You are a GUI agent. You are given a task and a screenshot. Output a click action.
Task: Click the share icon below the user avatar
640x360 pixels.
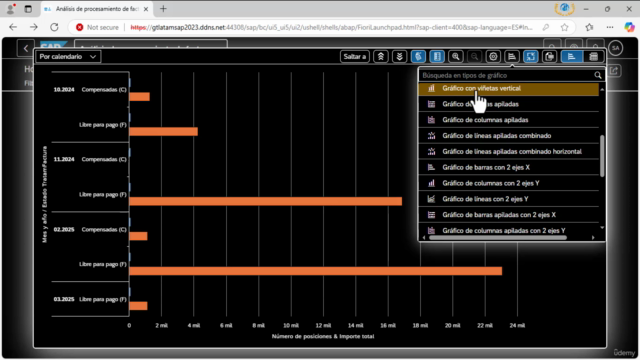click(614, 71)
